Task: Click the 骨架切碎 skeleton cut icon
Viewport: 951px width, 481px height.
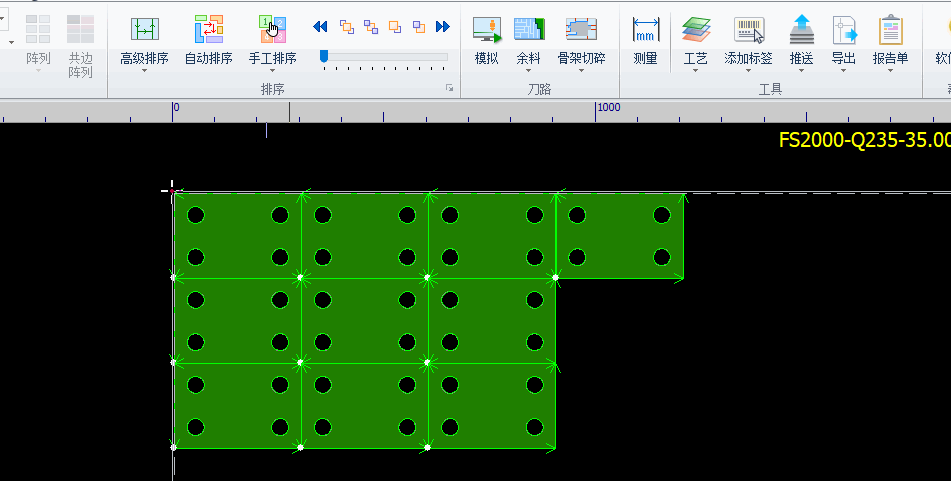Action: (x=581, y=30)
